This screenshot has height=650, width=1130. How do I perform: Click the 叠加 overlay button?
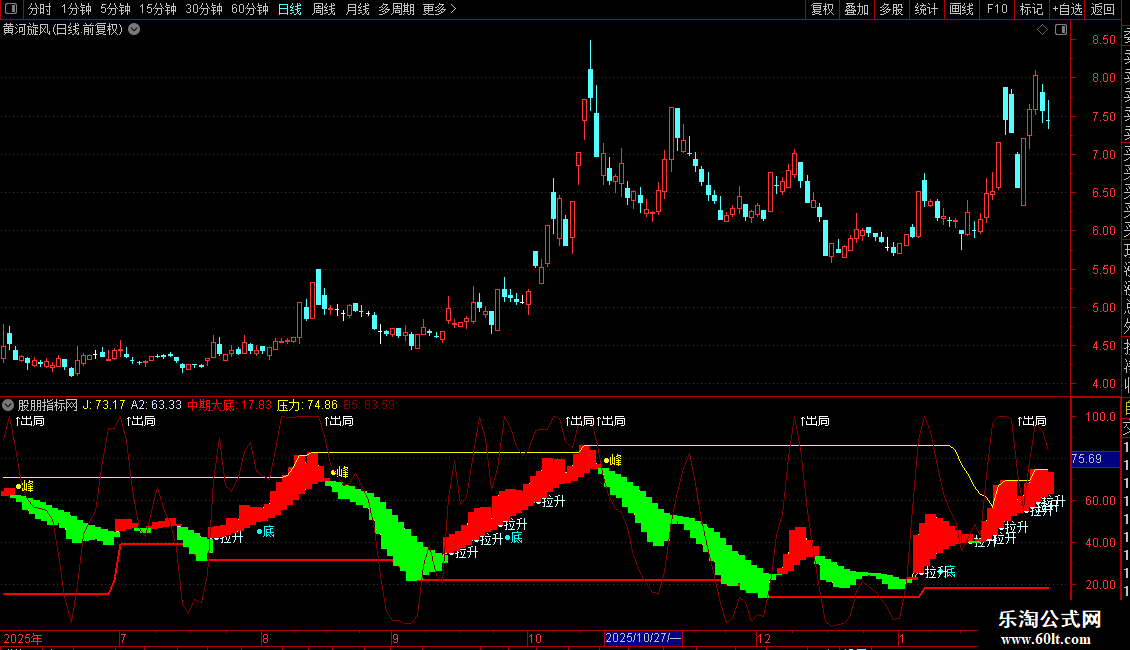tap(856, 9)
